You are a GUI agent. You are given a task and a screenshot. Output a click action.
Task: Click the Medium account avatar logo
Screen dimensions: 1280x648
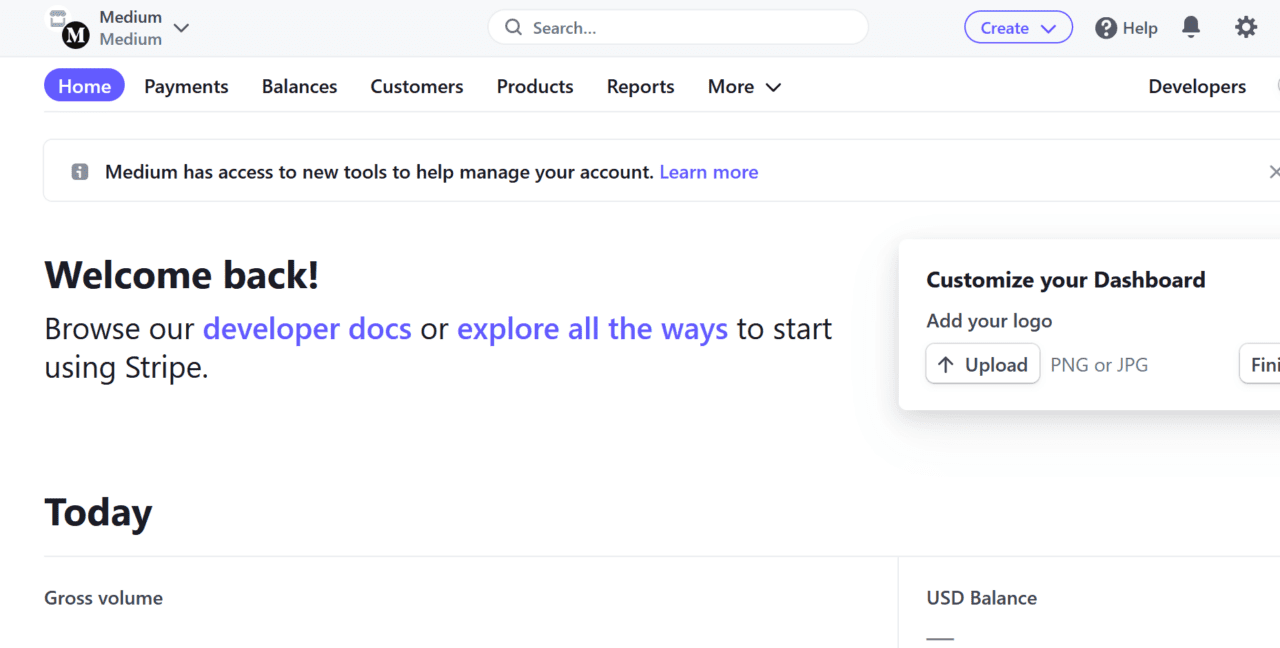(x=74, y=36)
